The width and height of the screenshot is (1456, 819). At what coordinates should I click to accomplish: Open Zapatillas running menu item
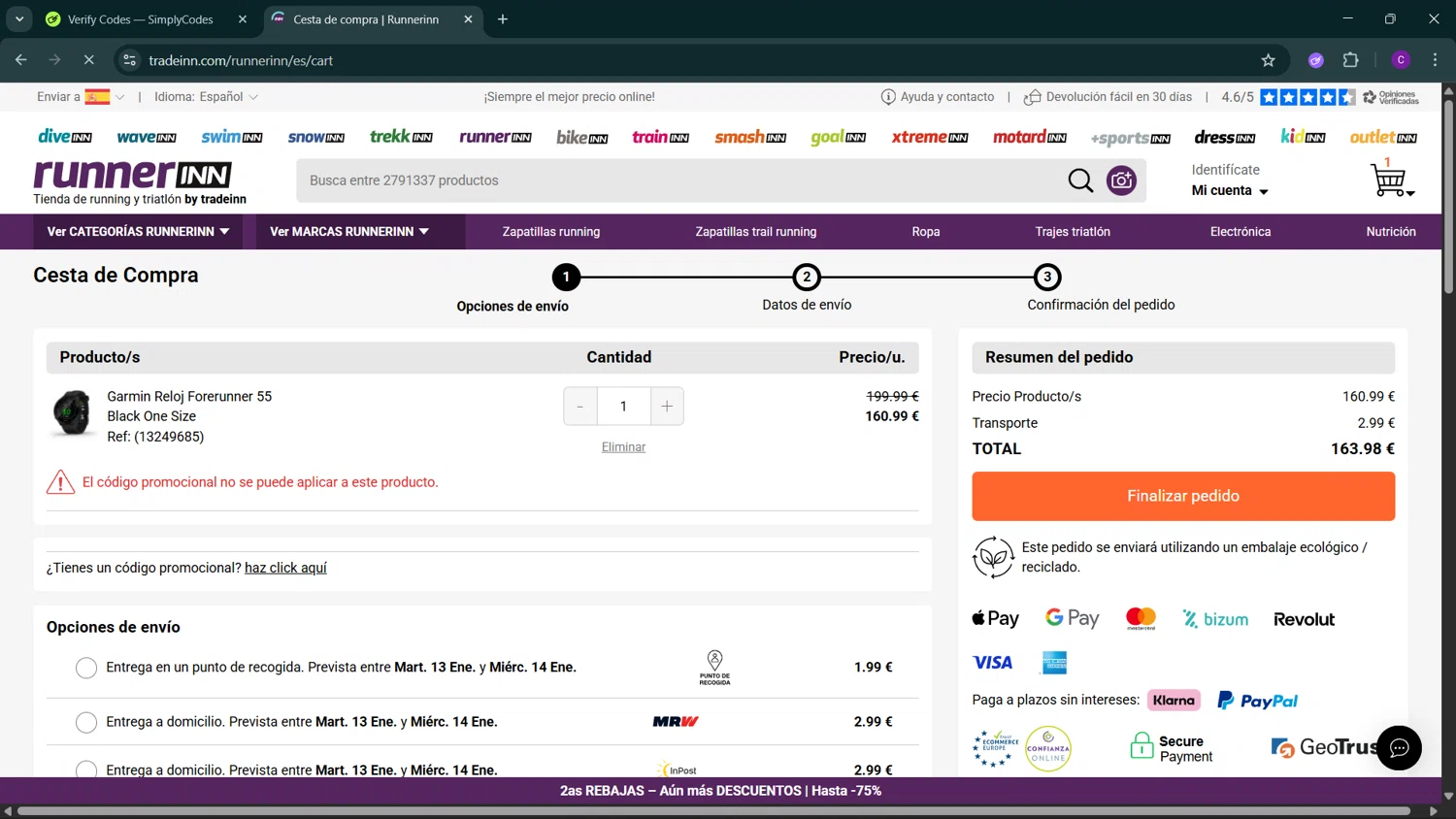551,232
